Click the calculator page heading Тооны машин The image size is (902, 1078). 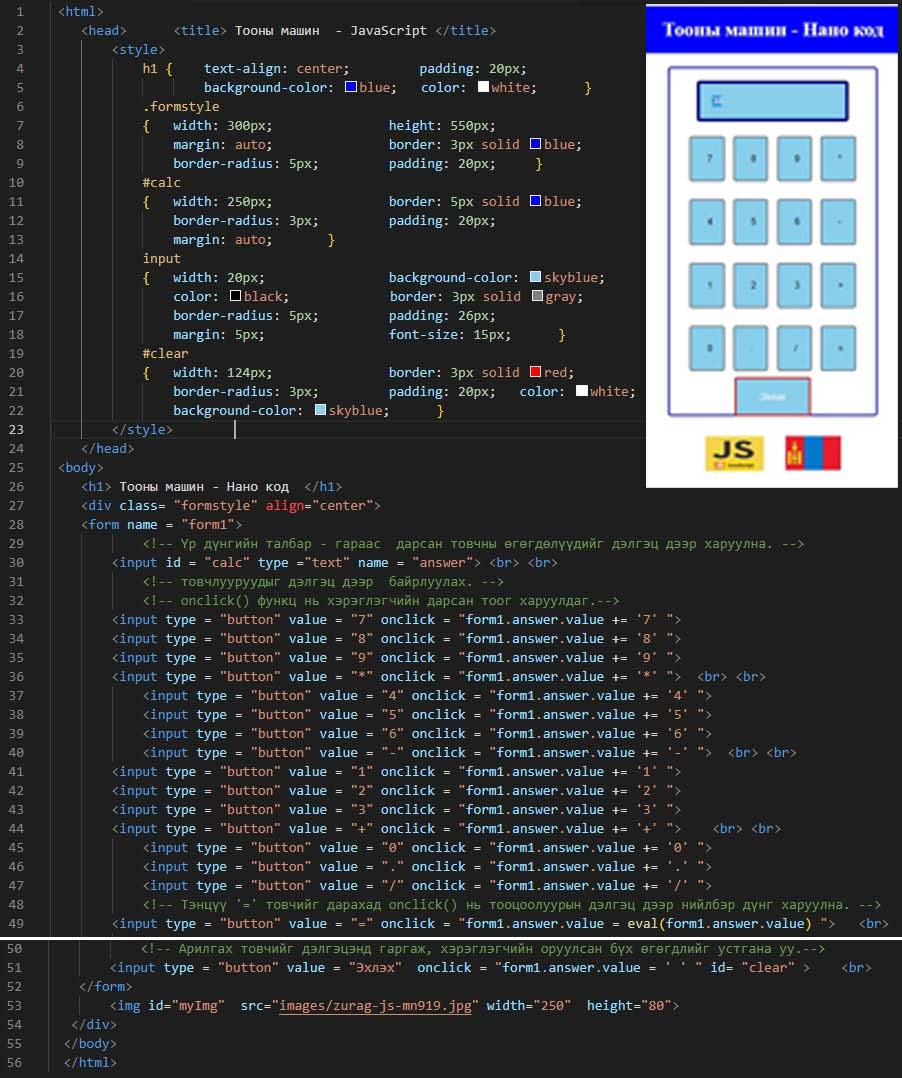coord(772,30)
